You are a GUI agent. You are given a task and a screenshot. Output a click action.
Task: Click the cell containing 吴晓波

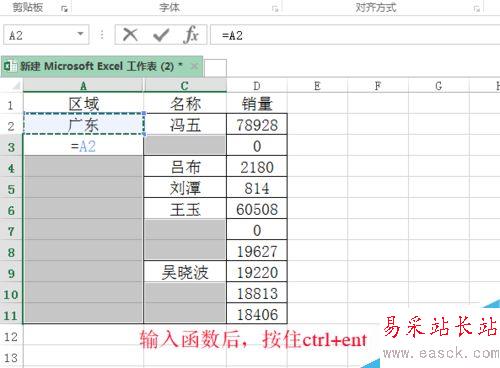pyautogui.click(x=185, y=272)
